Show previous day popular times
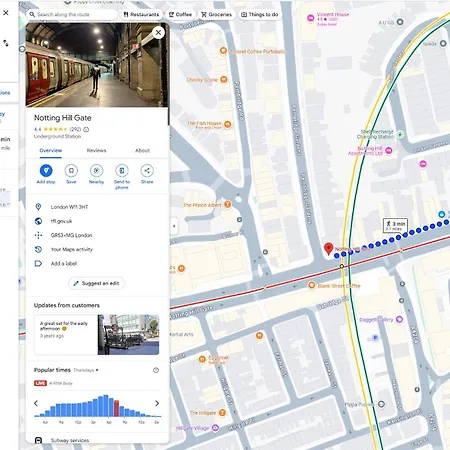 [x=36, y=403]
